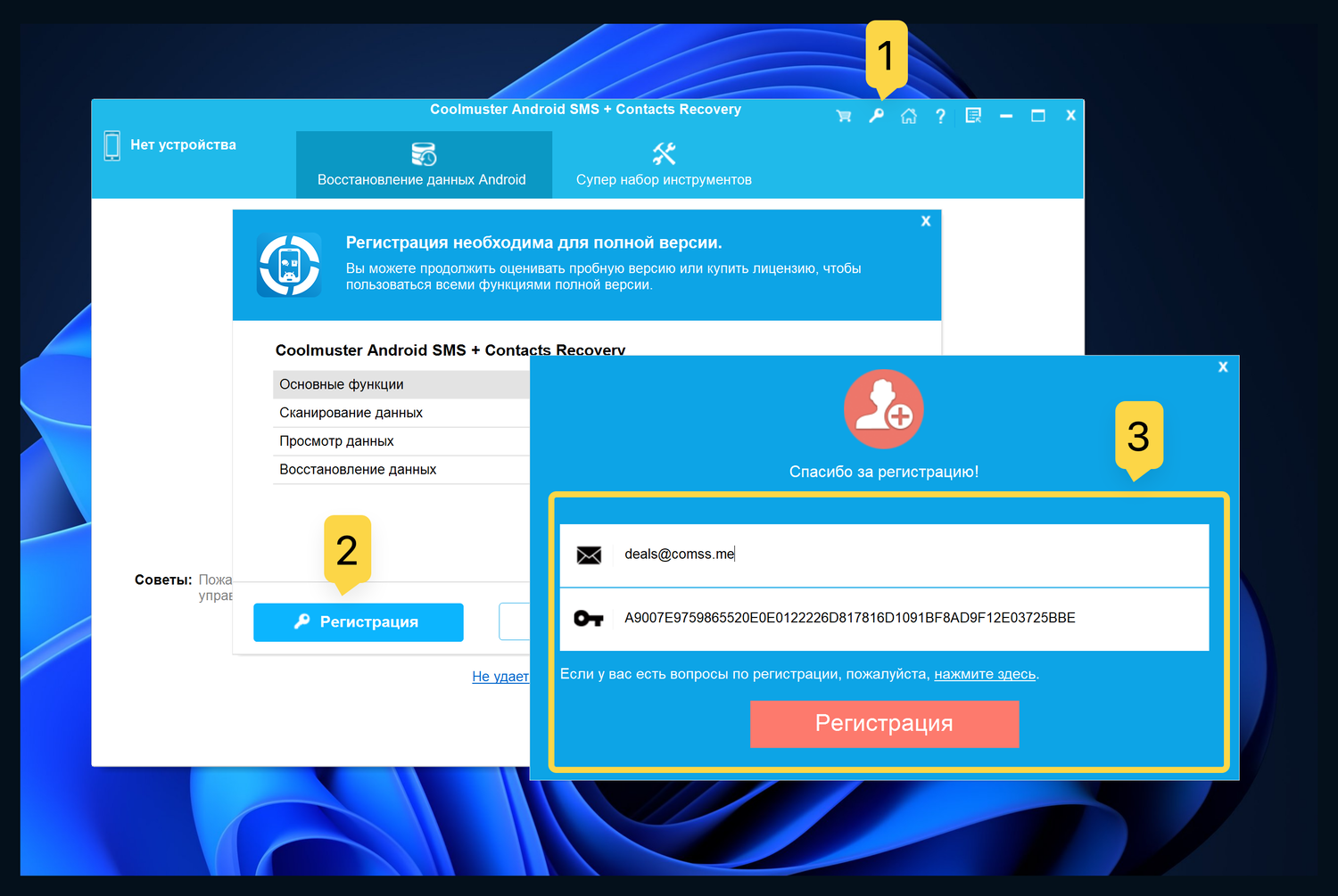Submit with the red 'Регистрация' button

click(884, 724)
